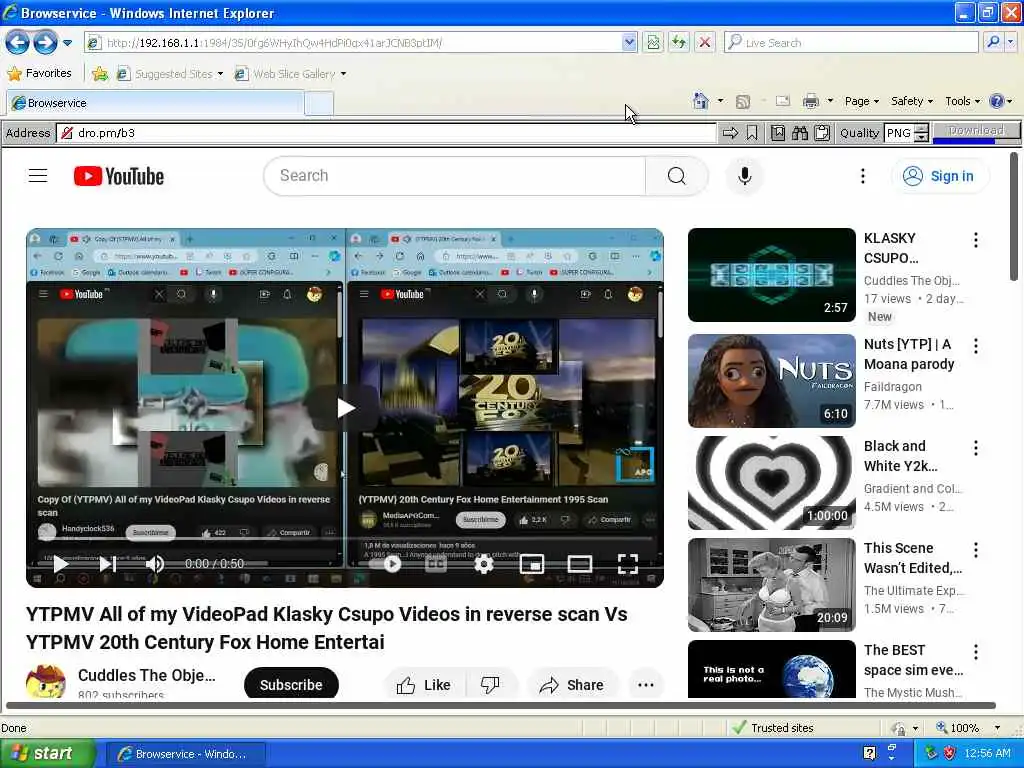The image size is (1024, 768).
Task: Open the Favorites star button
Action: 39,73
